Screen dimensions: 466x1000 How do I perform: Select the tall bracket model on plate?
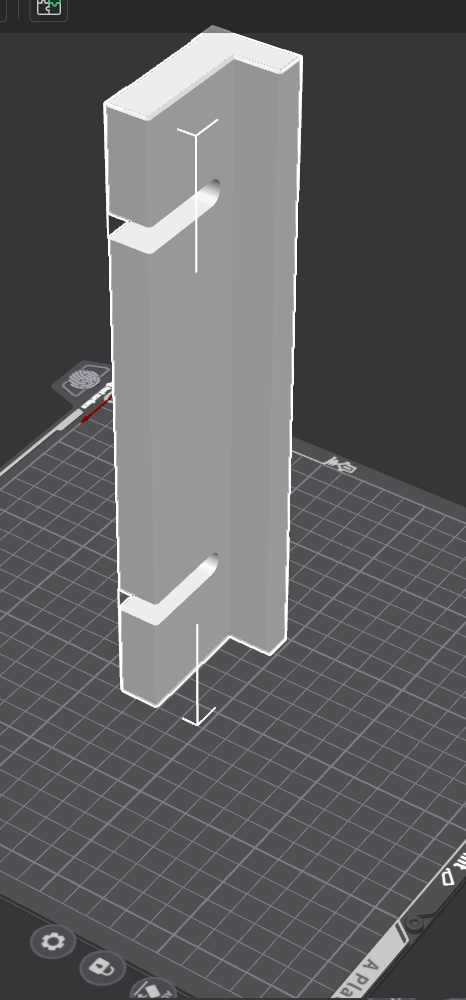point(203,367)
